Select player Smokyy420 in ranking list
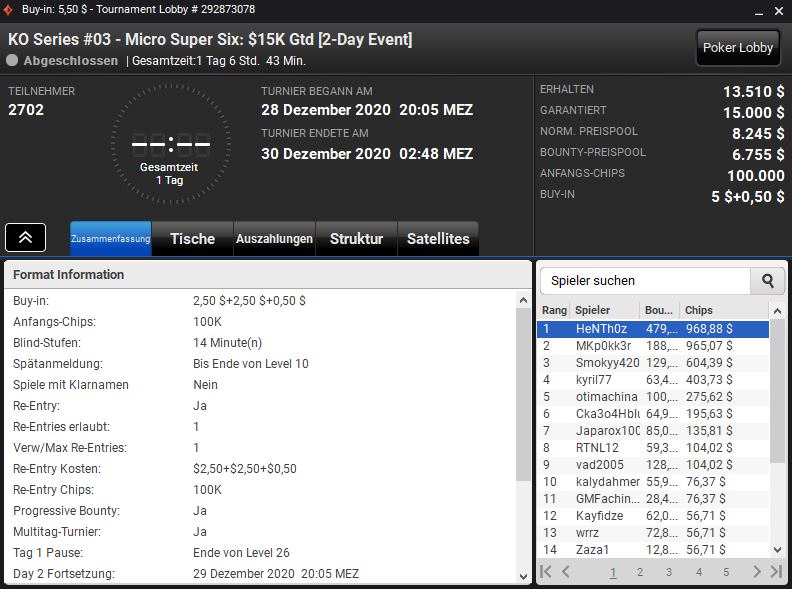792x589 pixels. pyautogui.click(x=606, y=362)
